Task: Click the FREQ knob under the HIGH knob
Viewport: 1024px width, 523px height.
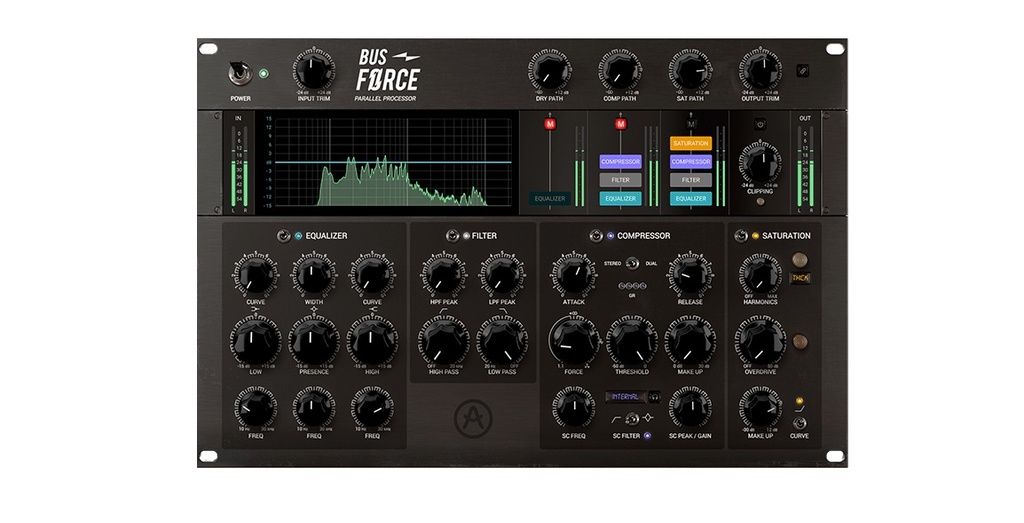Action: [x=372, y=408]
